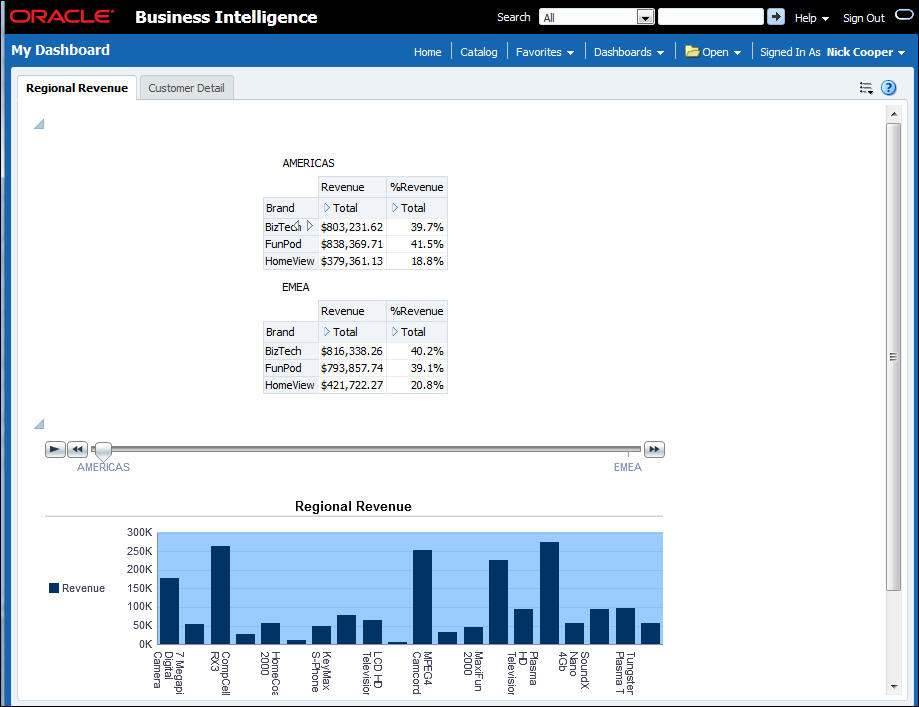The image size is (919, 707).
Task: Open the dashboard page options icon
Action: [866, 88]
